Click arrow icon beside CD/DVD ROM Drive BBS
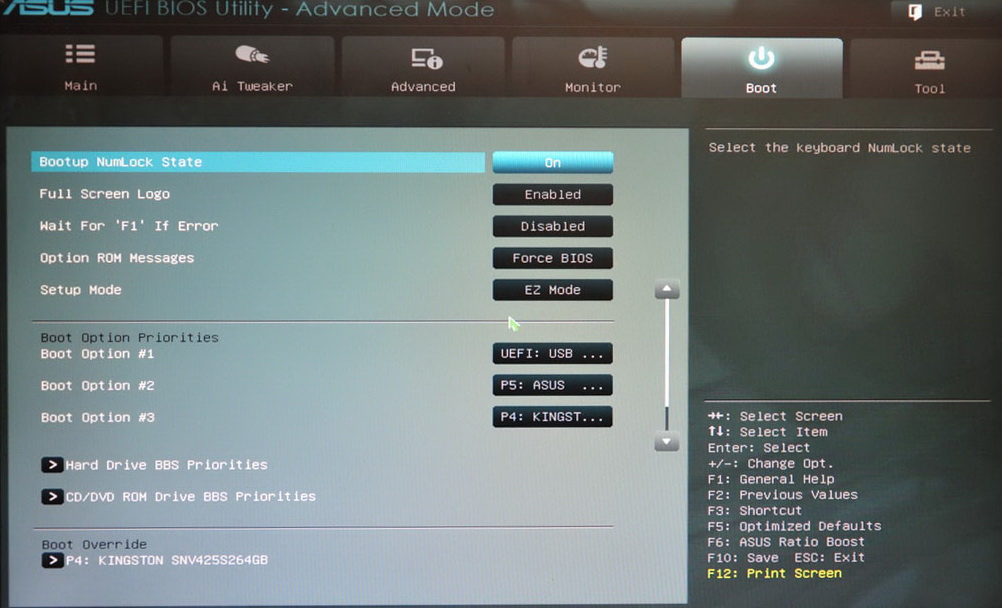The width and height of the screenshot is (1002, 608). point(52,497)
